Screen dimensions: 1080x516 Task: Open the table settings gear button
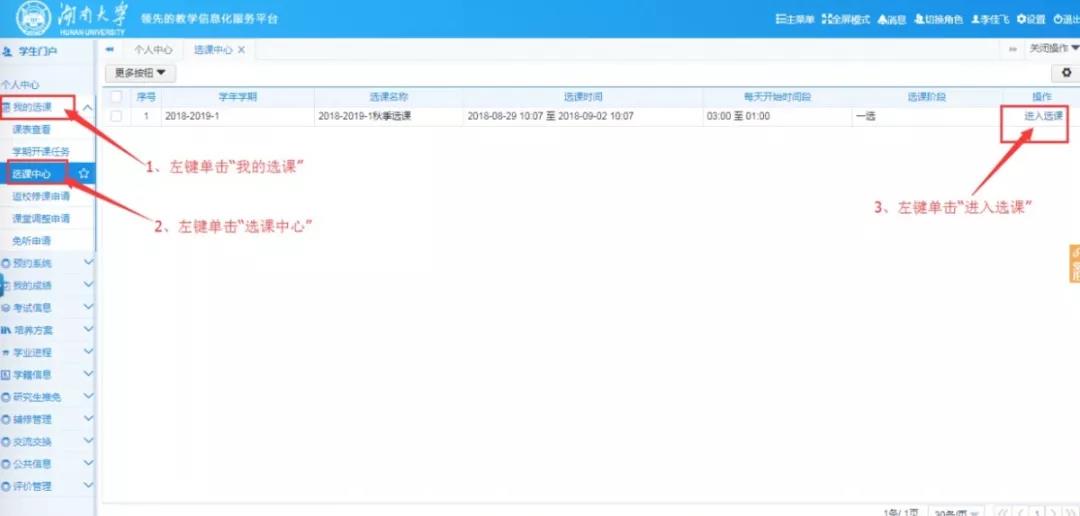click(1067, 73)
